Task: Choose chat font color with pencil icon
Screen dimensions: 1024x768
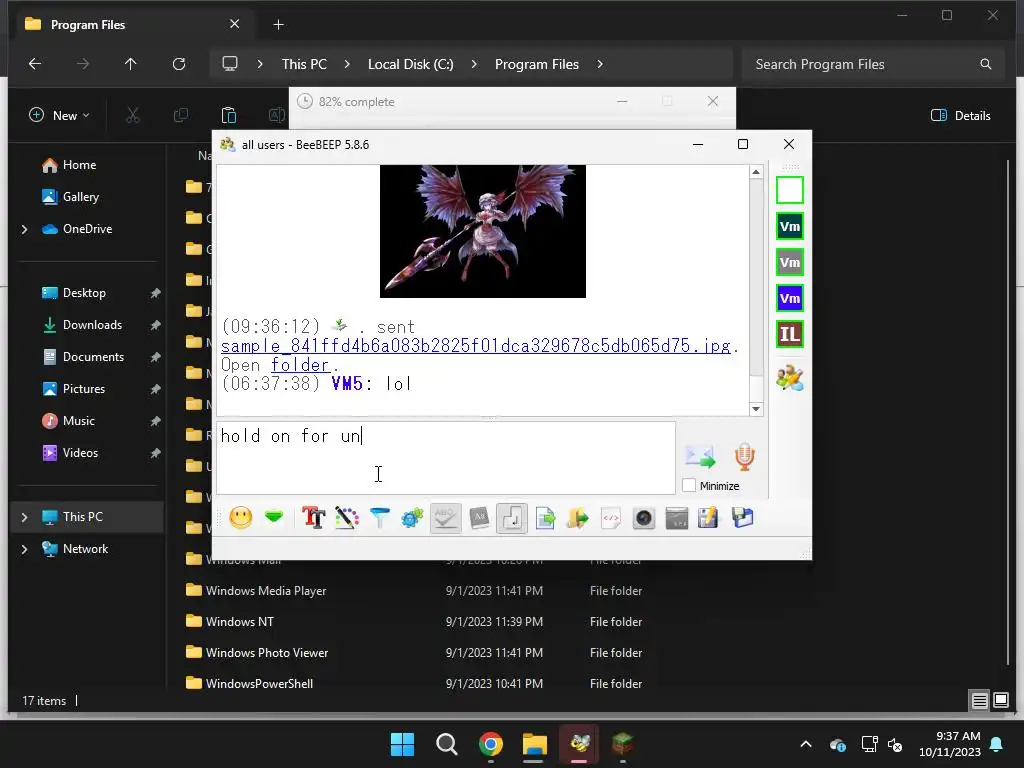Action: tap(347, 519)
